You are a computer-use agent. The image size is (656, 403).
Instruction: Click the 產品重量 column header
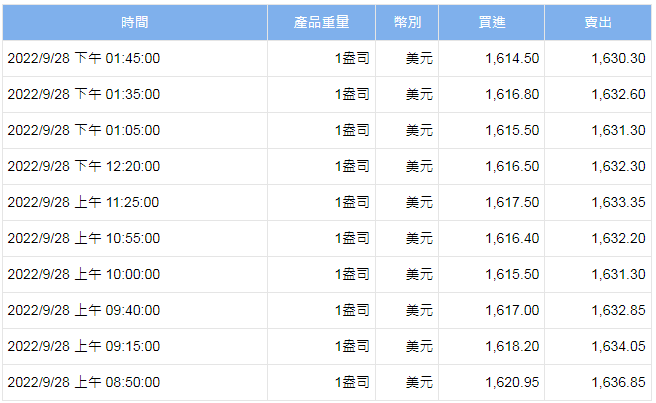(322, 22)
